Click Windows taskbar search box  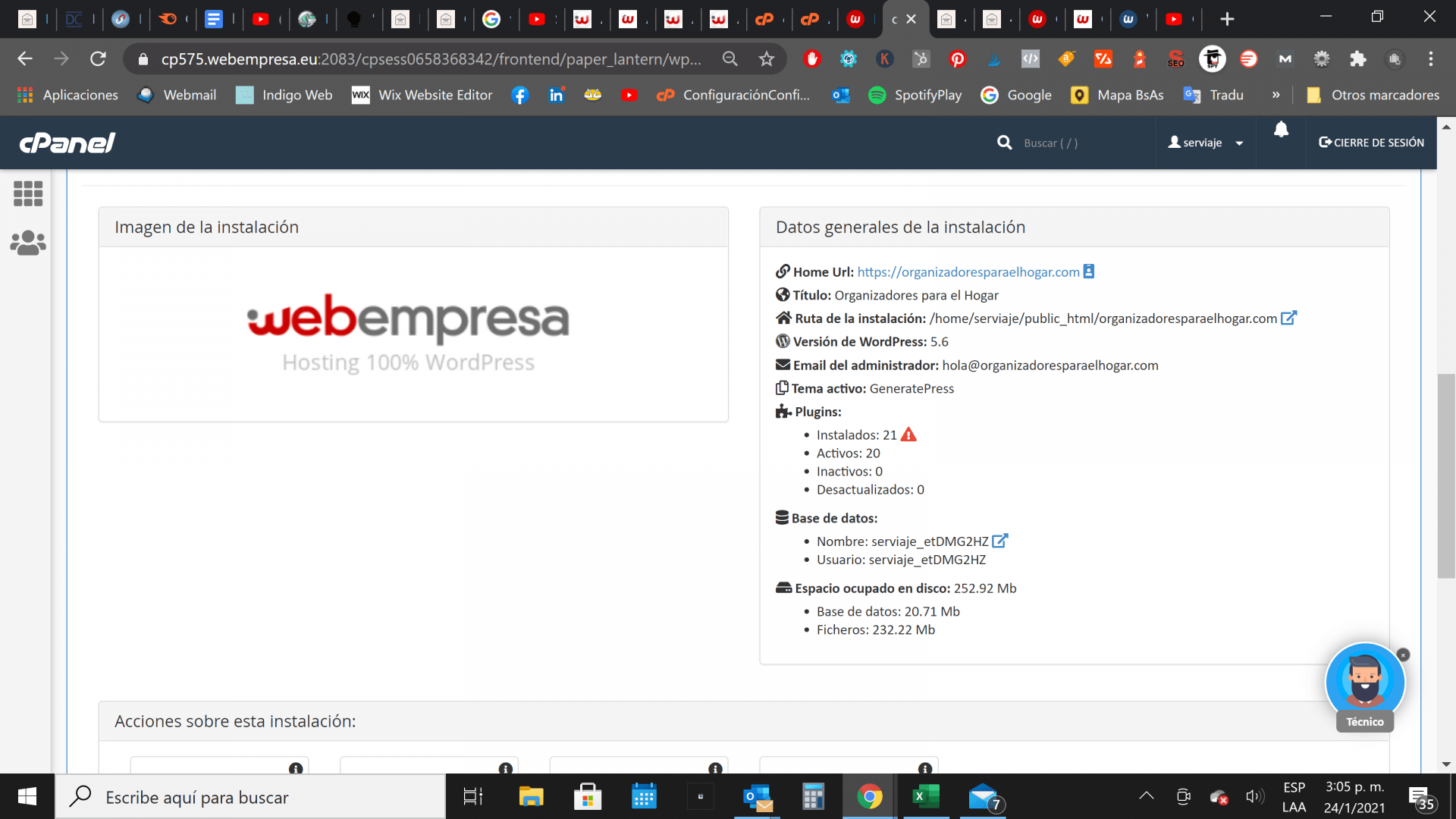click(x=250, y=797)
